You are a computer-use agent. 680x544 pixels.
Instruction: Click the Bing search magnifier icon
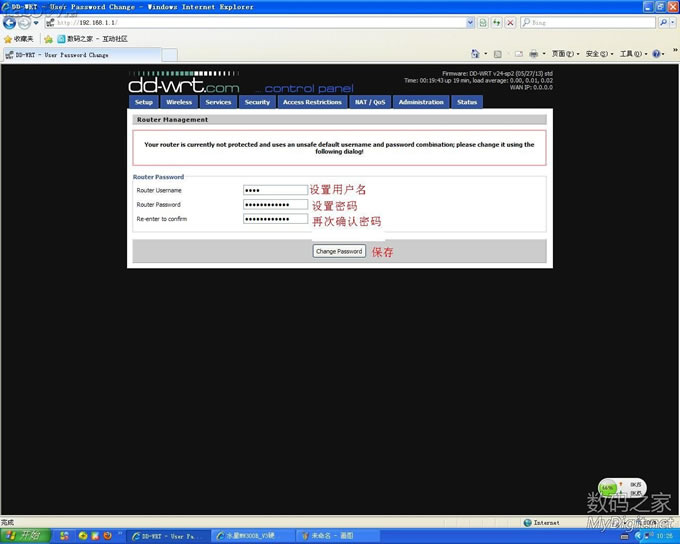[x=663, y=22]
